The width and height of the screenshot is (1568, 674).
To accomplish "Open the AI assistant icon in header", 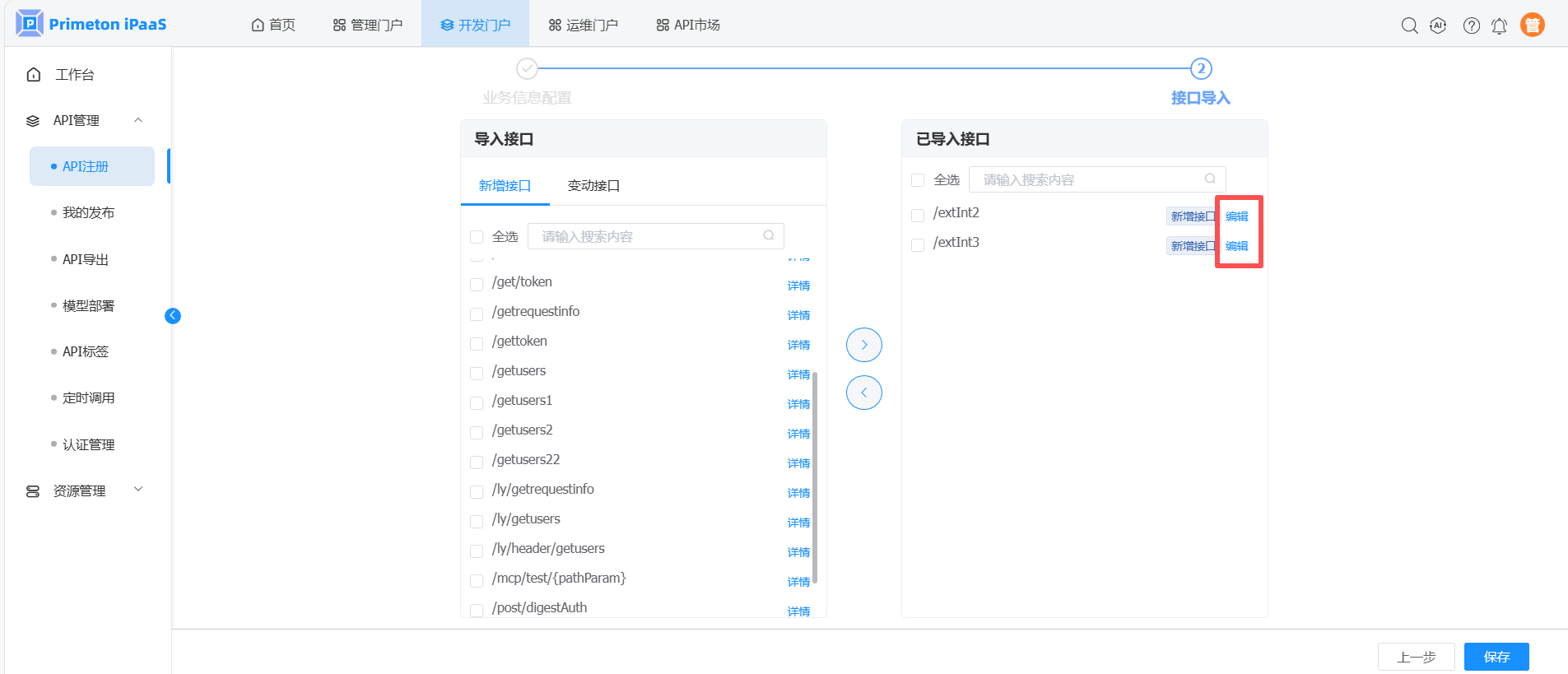I will click(1438, 26).
